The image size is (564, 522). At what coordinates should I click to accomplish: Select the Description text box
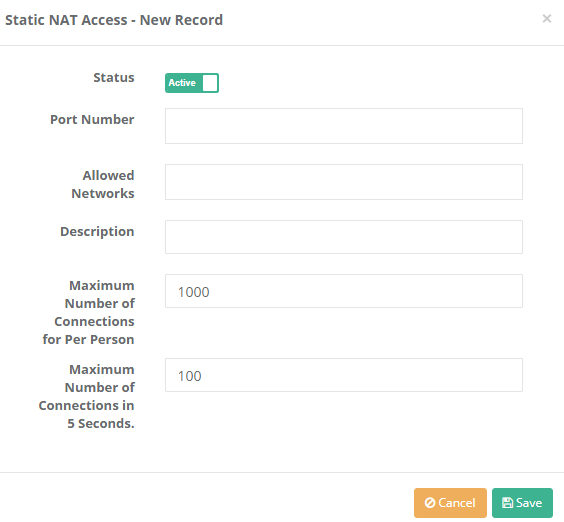click(x=344, y=237)
